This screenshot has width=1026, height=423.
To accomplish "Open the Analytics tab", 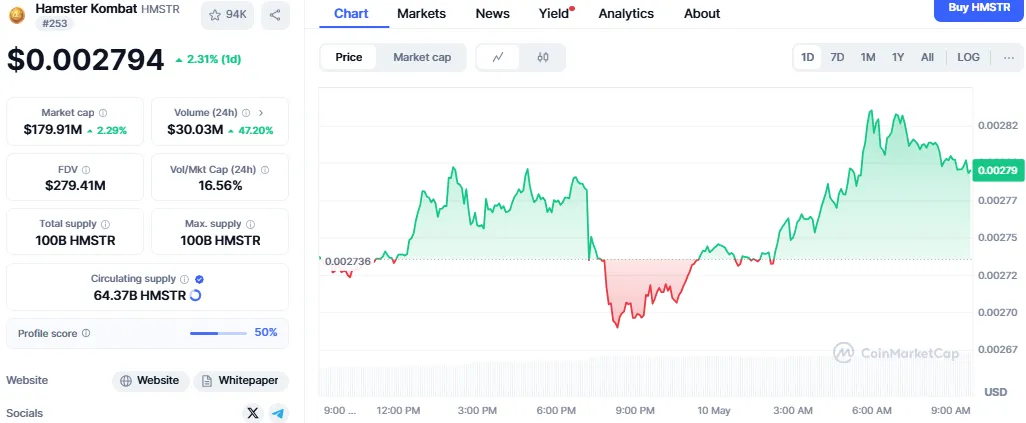I will 626,13.
